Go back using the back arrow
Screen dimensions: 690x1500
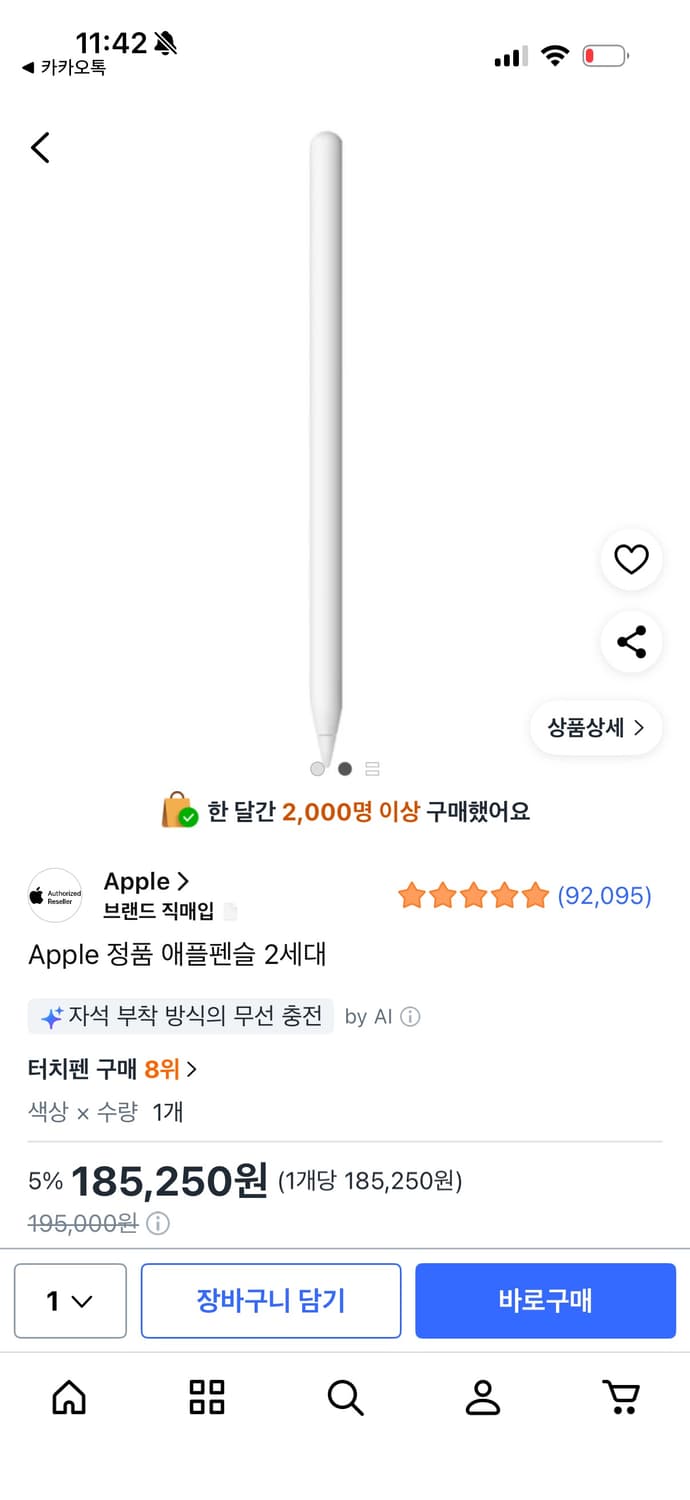coord(39,147)
